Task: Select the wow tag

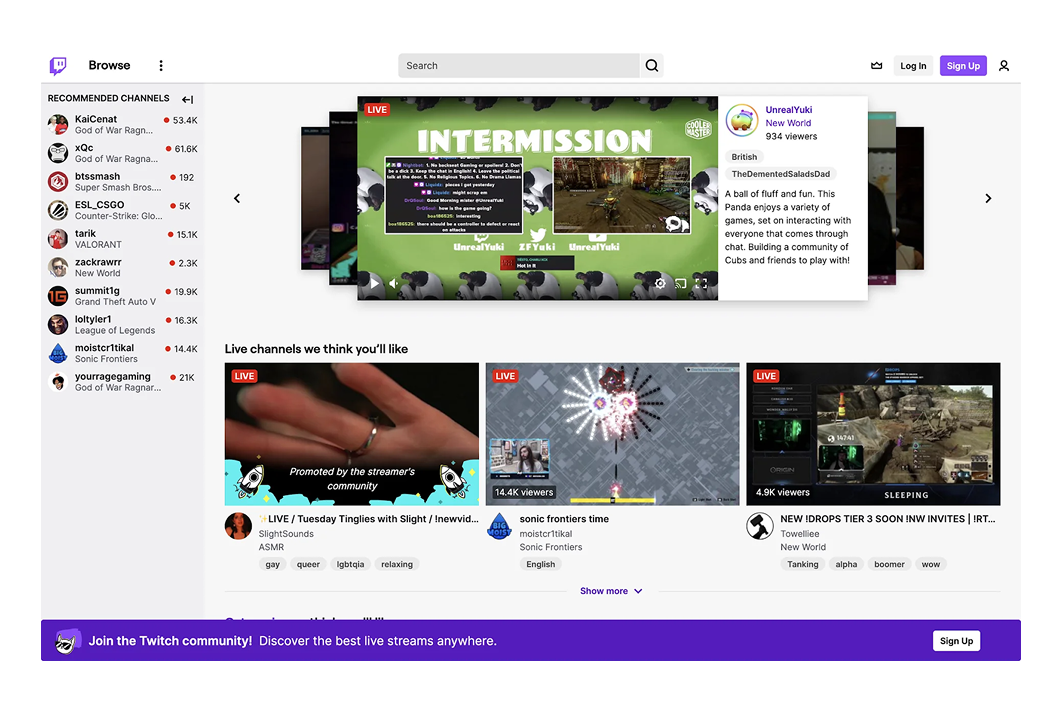Action: (x=931, y=564)
